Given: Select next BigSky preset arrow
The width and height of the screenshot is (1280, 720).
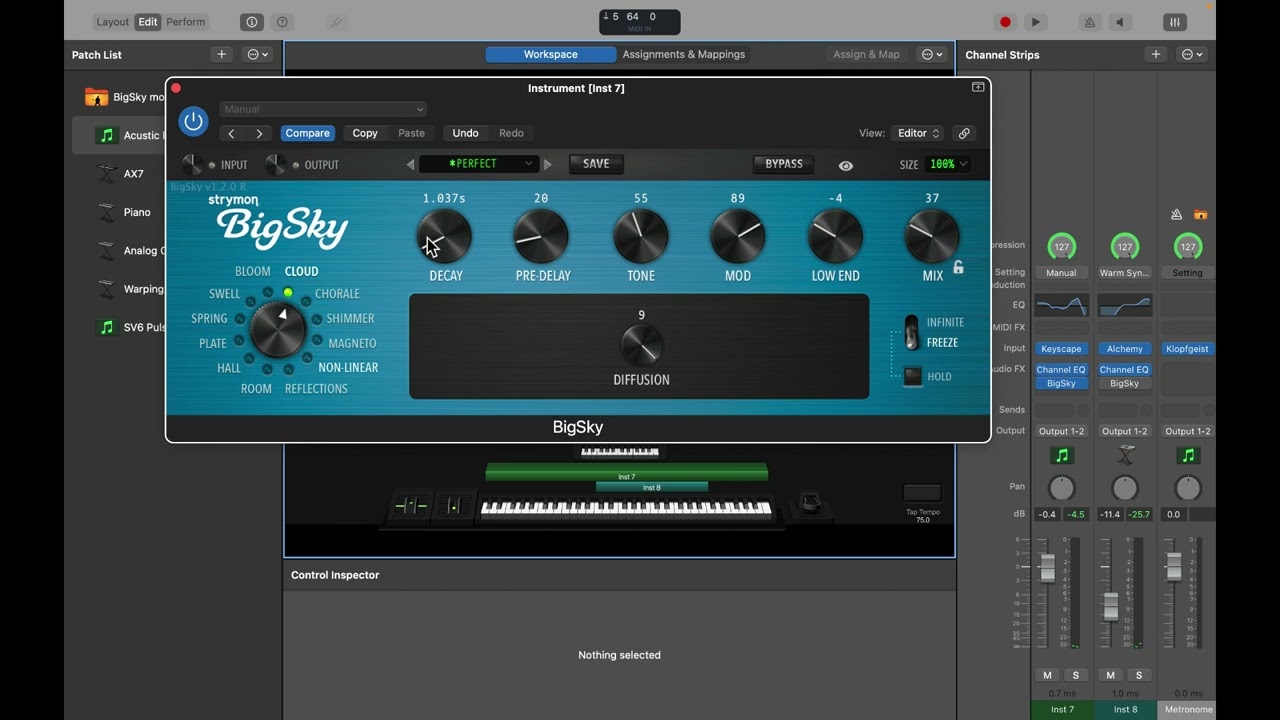Looking at the screenshot, I should 547,165.
